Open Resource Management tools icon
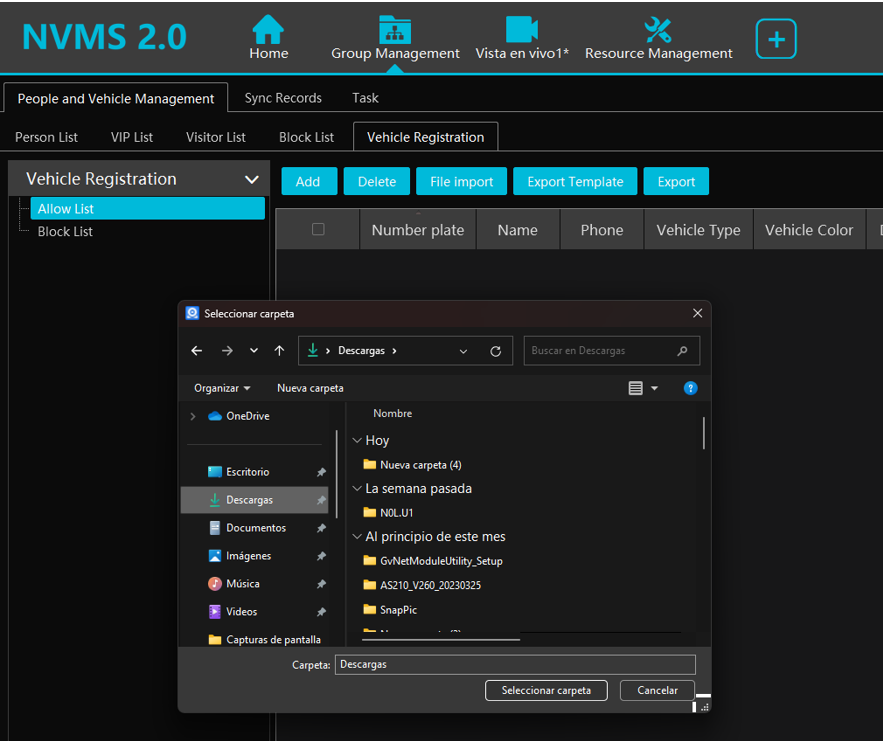Viewport: 883px width, 741px height. click(658, 30)
